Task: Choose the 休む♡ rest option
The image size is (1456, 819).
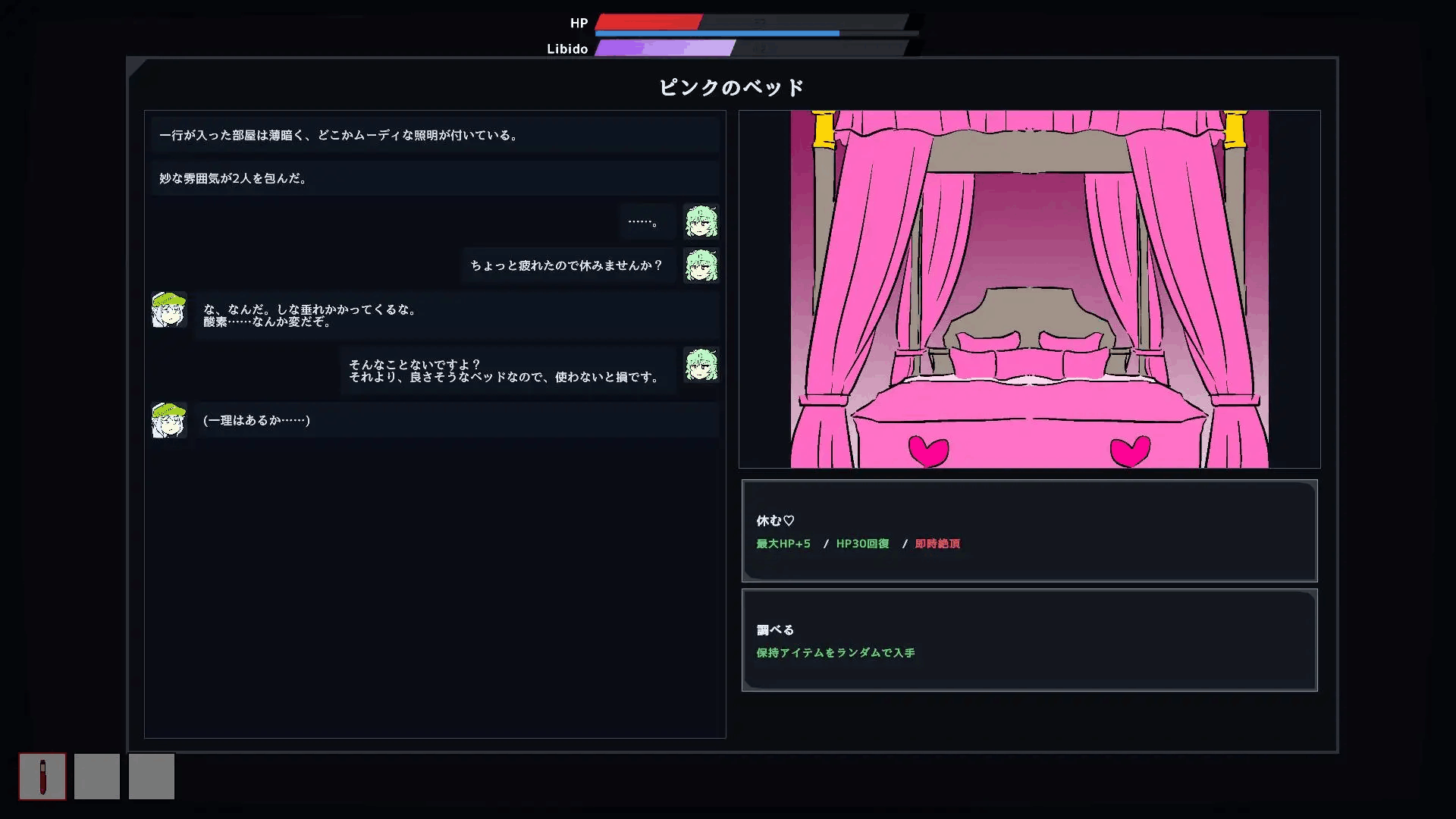Action: [x=1029, y=531]
